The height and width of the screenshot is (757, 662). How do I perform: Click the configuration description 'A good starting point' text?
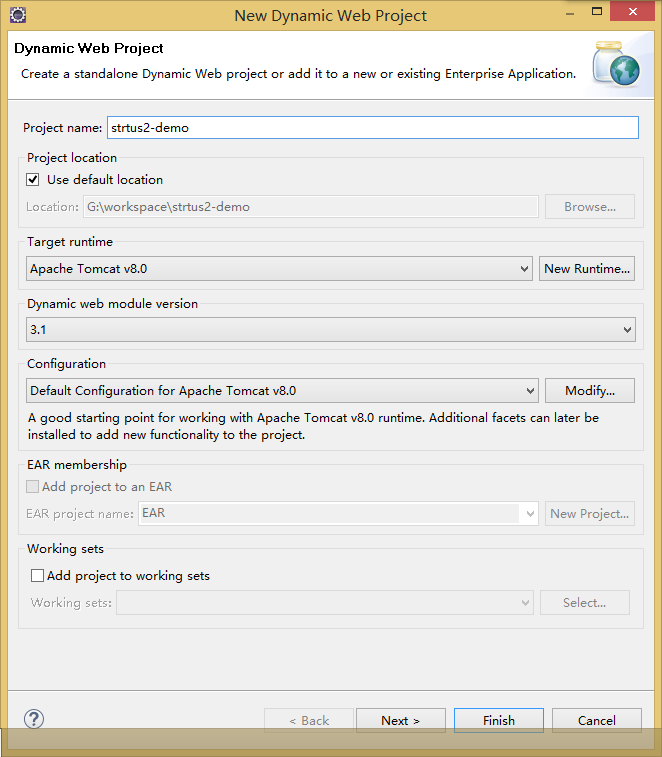(x=313, y=426)
